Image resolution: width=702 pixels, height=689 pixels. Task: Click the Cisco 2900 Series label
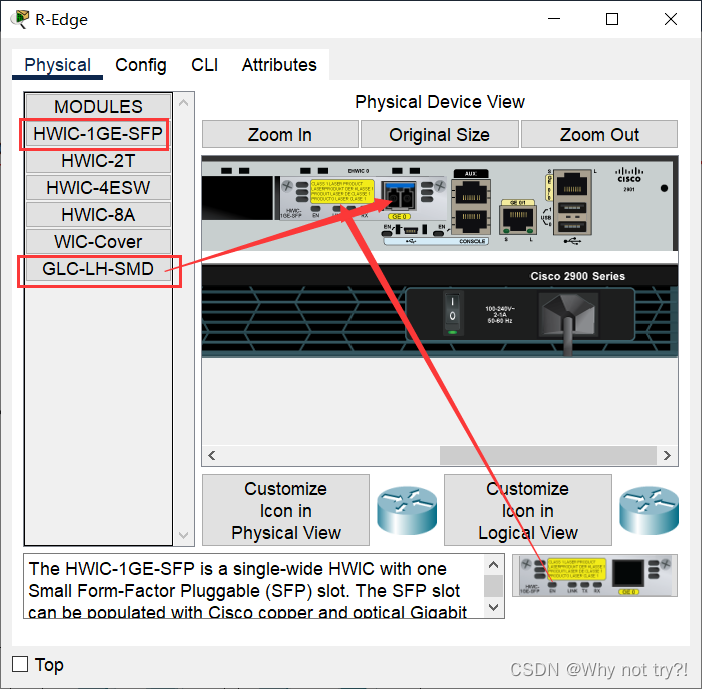[x=578, y=276]
